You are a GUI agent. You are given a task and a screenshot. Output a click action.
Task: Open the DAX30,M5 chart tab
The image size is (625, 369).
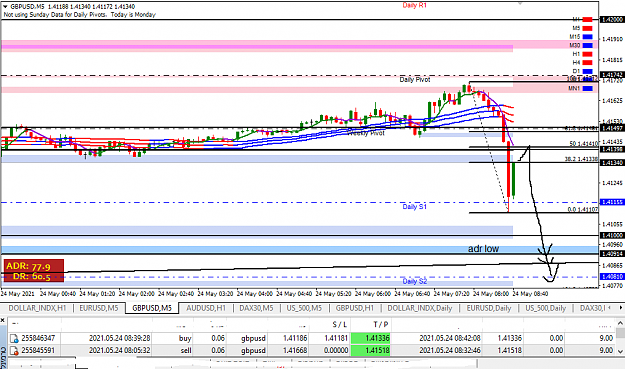[x=256, y=308]
